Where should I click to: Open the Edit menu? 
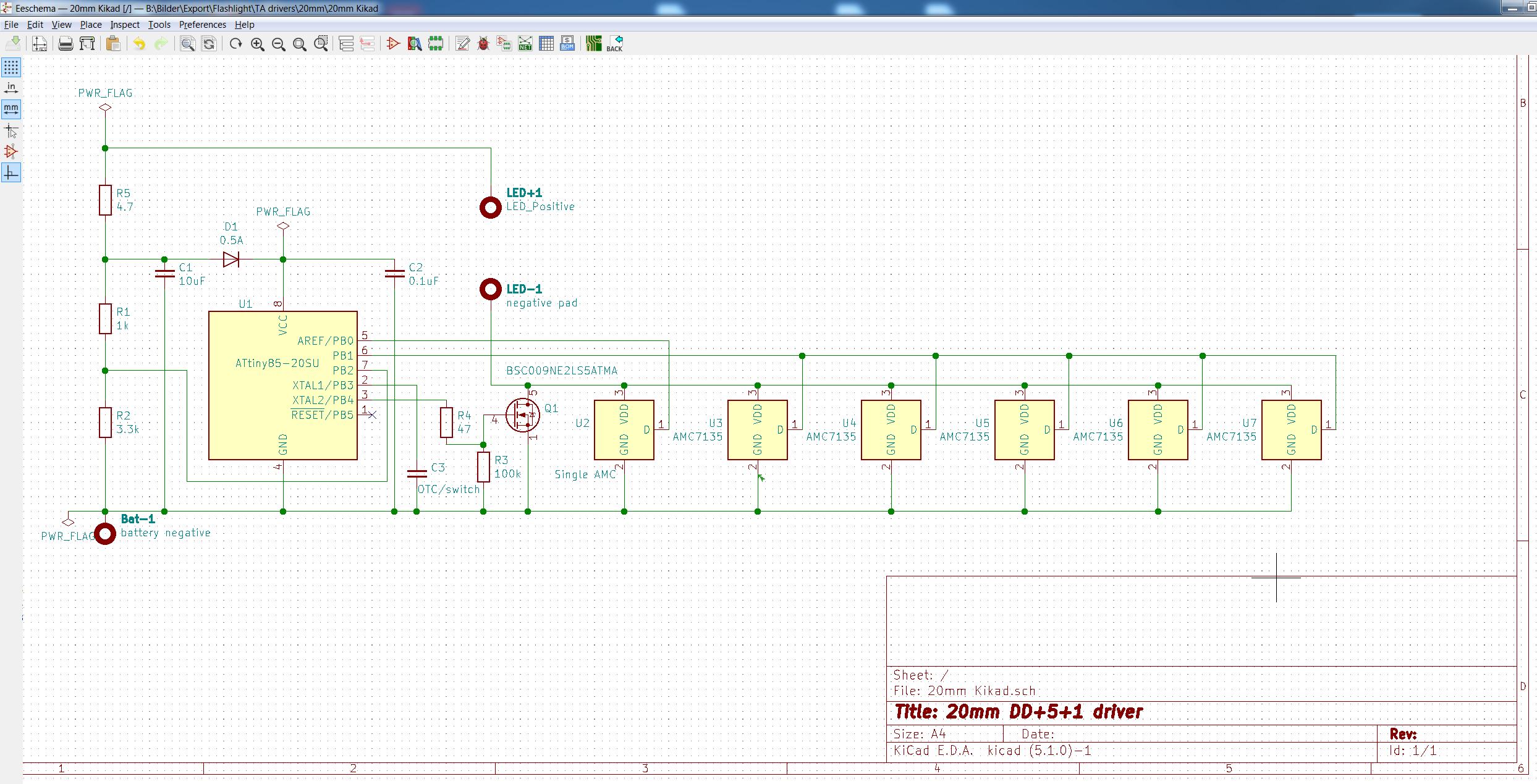click(35, 25)
